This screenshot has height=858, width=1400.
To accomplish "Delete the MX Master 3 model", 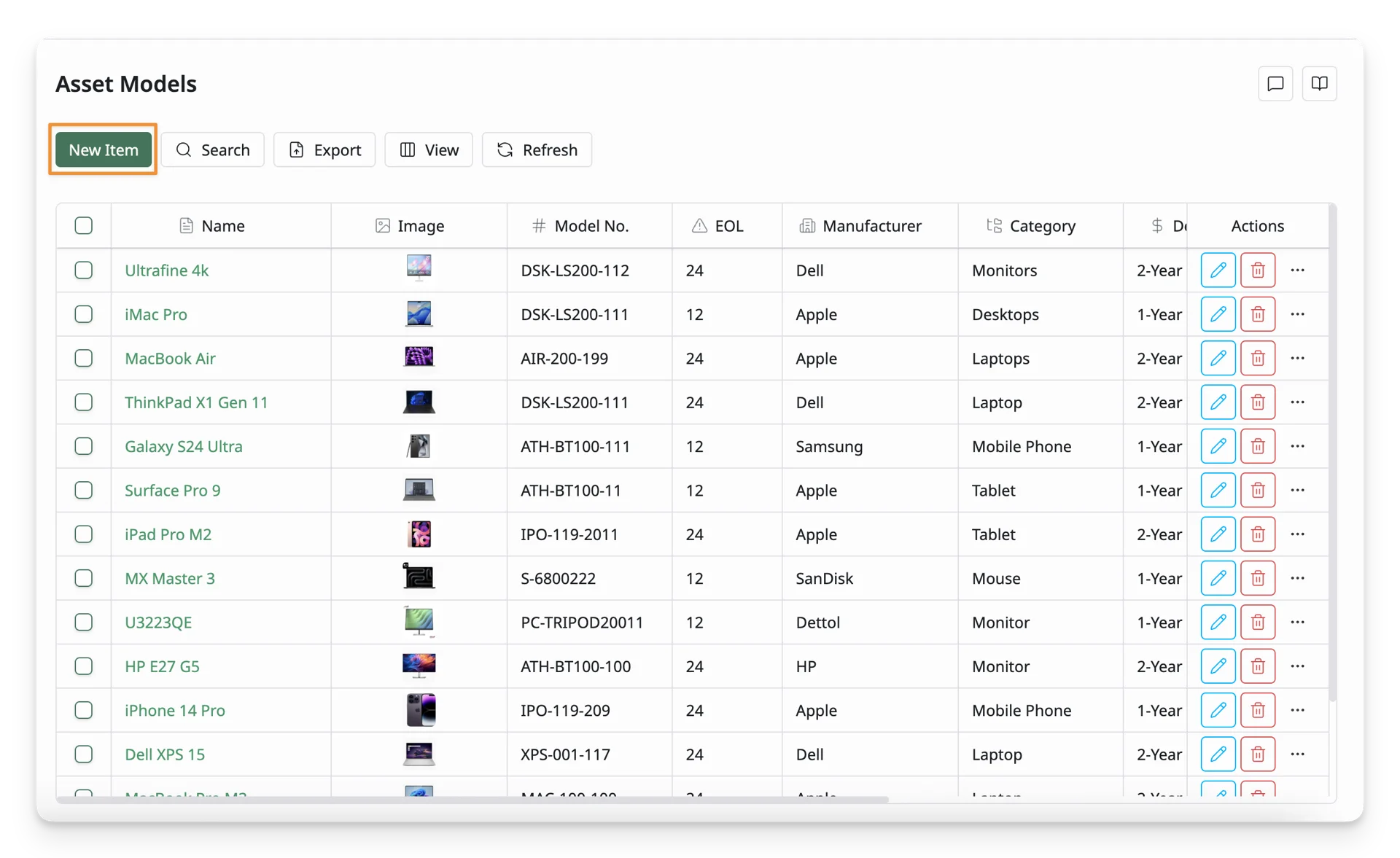I will click(x=1258, y=578).
